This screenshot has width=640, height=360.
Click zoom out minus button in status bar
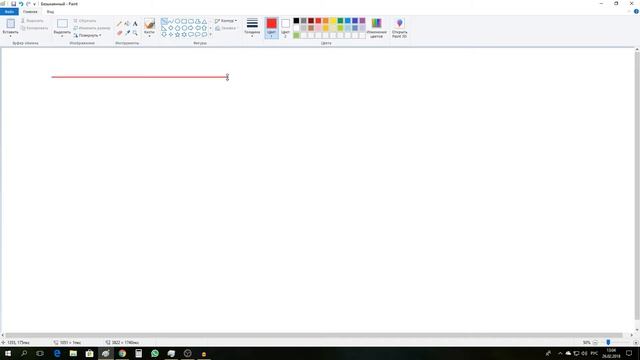[x=595, y=342]
